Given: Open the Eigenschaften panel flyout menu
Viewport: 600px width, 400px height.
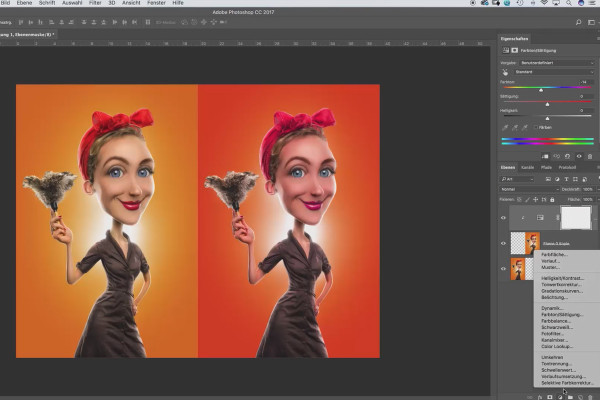Looking at the screenshot, I should (x=598, y=39).
